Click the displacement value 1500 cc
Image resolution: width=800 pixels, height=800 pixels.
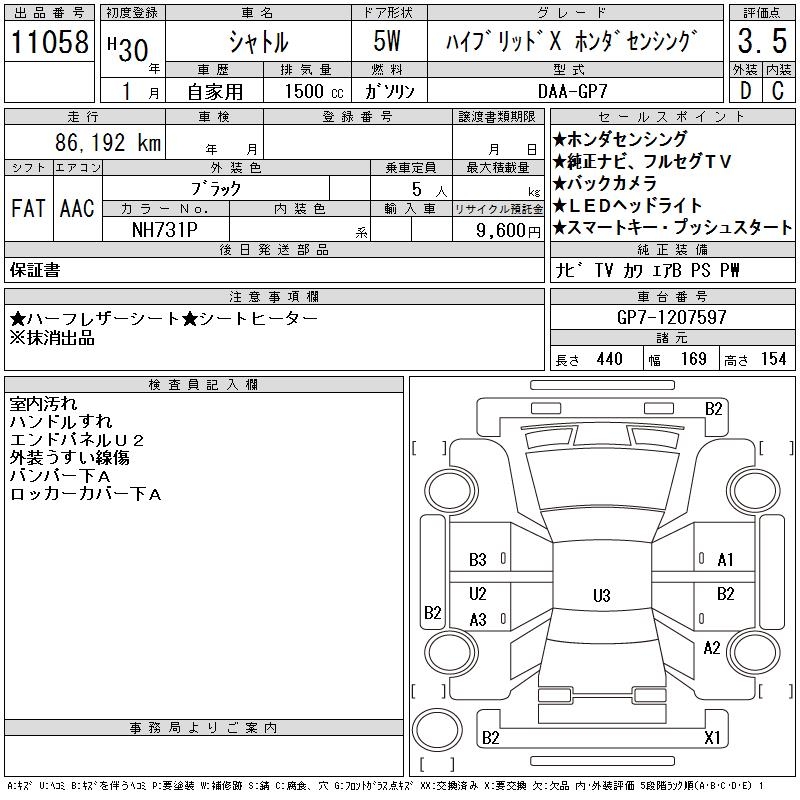click(314, 91)
